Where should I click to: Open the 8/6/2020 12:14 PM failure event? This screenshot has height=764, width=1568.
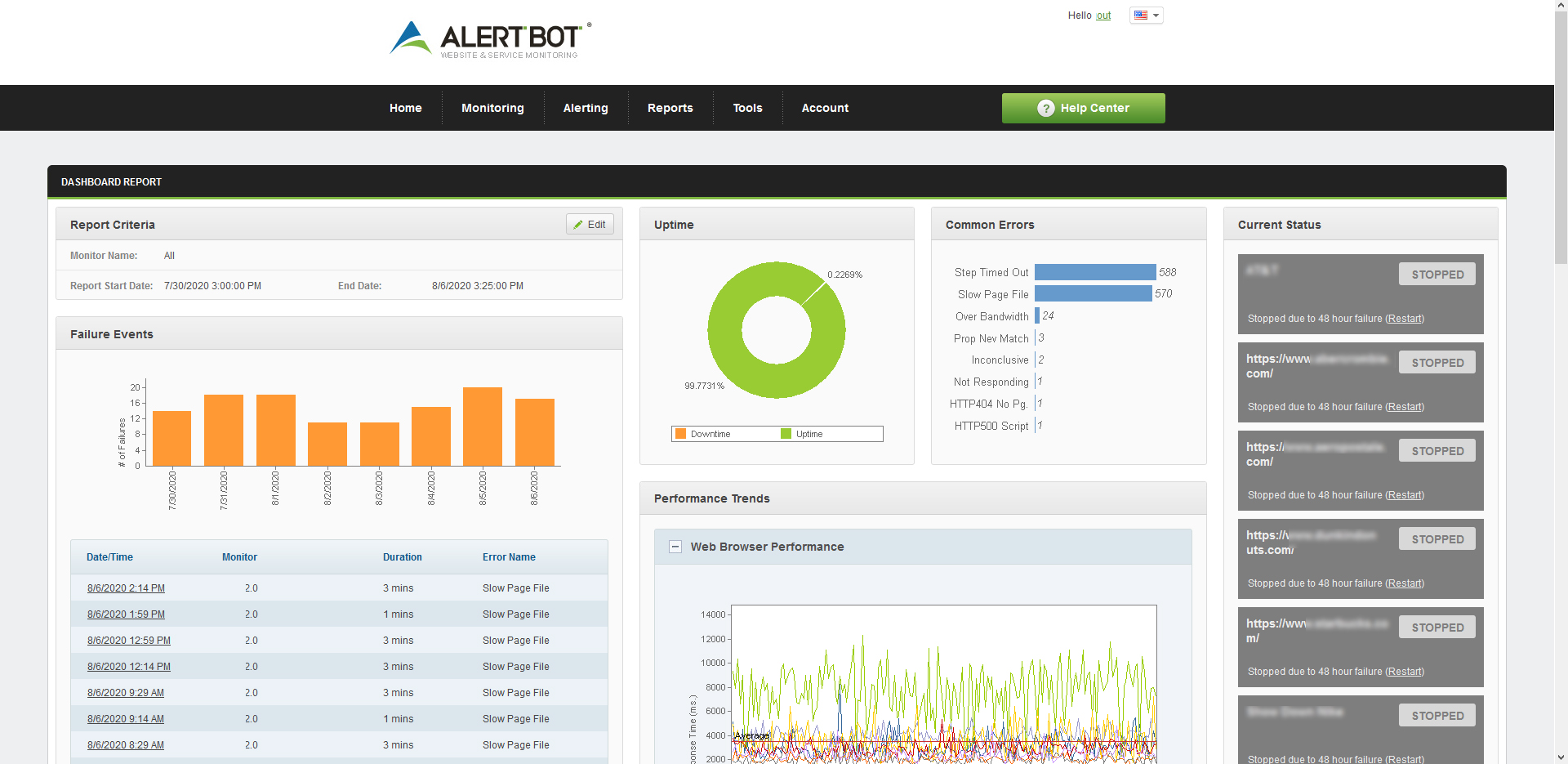coord(129,667)
